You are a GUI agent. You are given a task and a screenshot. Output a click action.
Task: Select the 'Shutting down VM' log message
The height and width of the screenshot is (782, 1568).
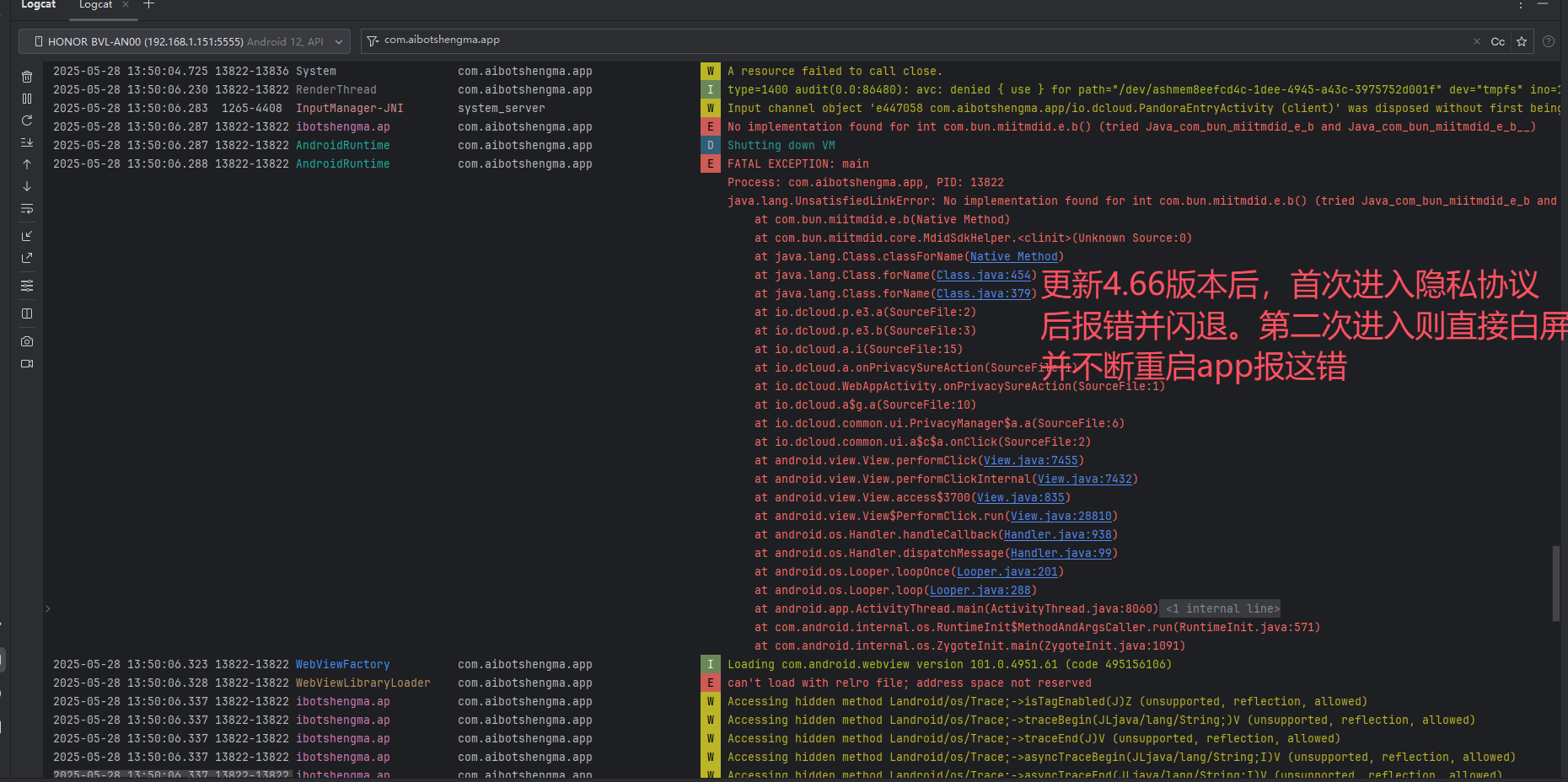click(781, 145)
